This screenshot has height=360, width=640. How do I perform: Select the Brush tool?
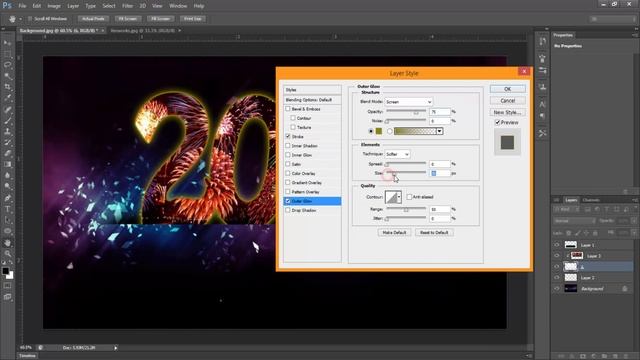7,120
